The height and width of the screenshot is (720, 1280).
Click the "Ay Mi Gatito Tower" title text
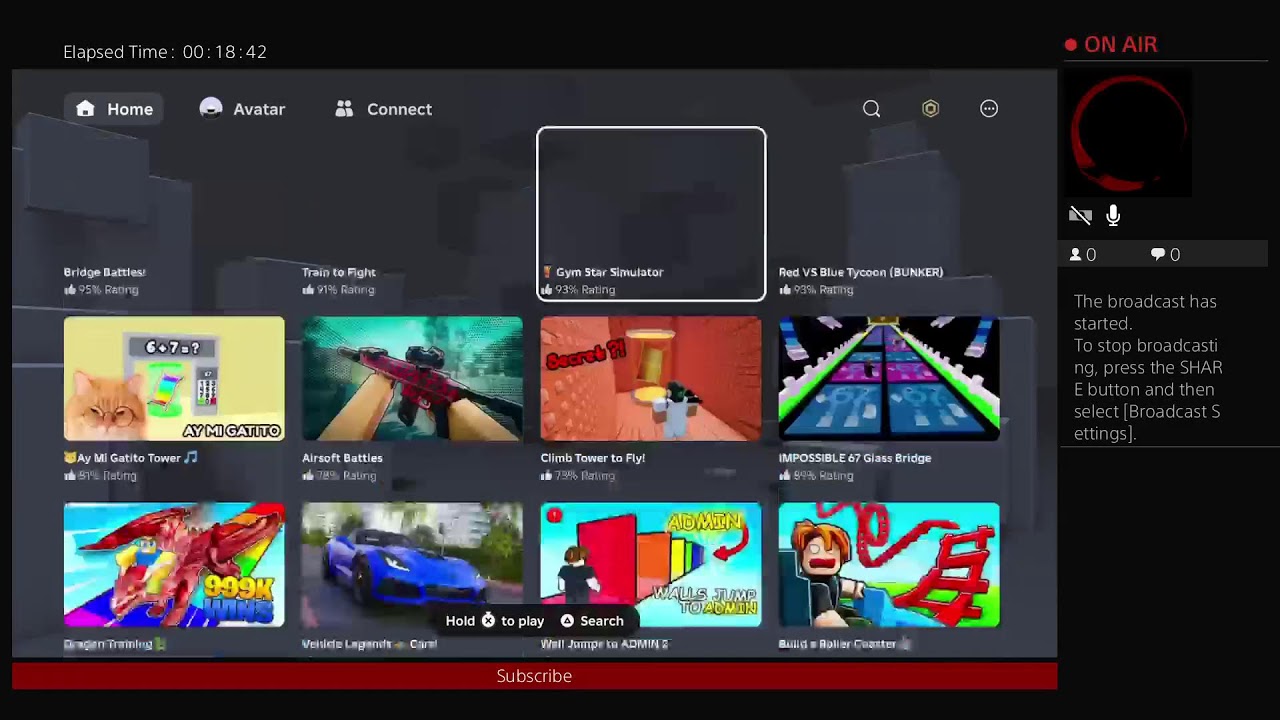tap(130, 458)
